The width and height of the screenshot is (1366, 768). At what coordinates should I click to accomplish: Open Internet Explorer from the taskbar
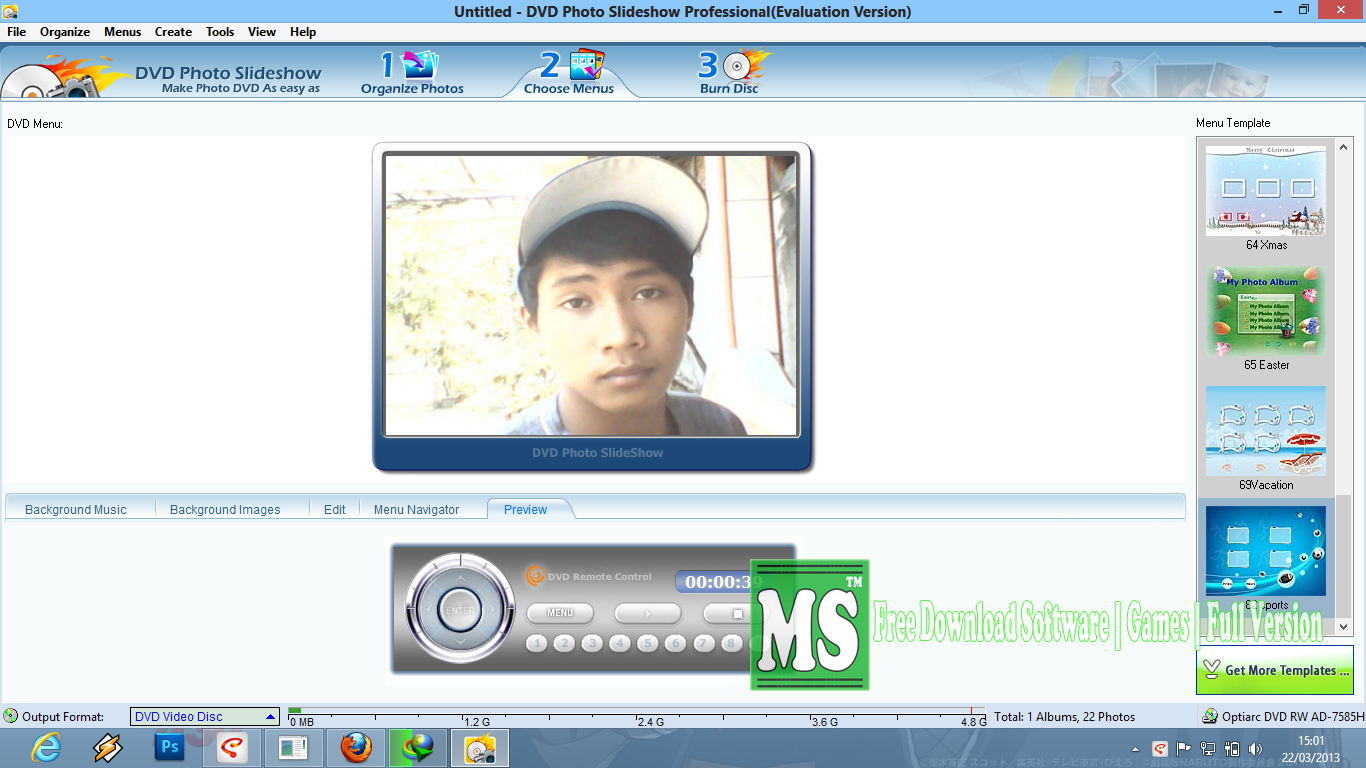point(46,747)
